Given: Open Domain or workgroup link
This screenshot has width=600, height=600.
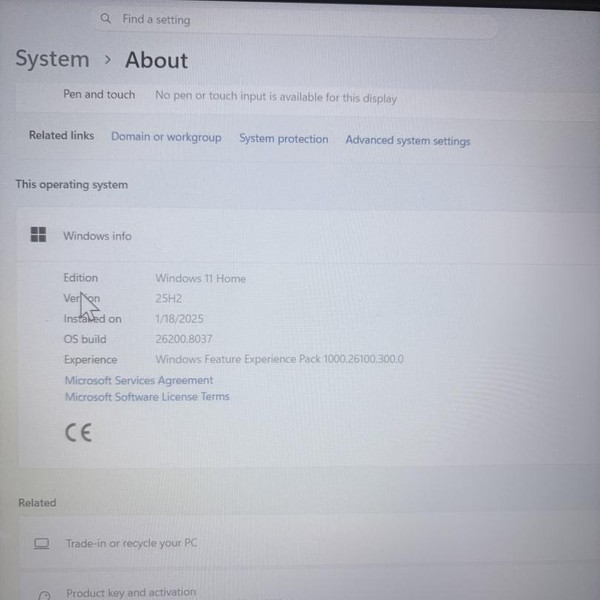Looking at the screenshot, I should pos(166,137).
